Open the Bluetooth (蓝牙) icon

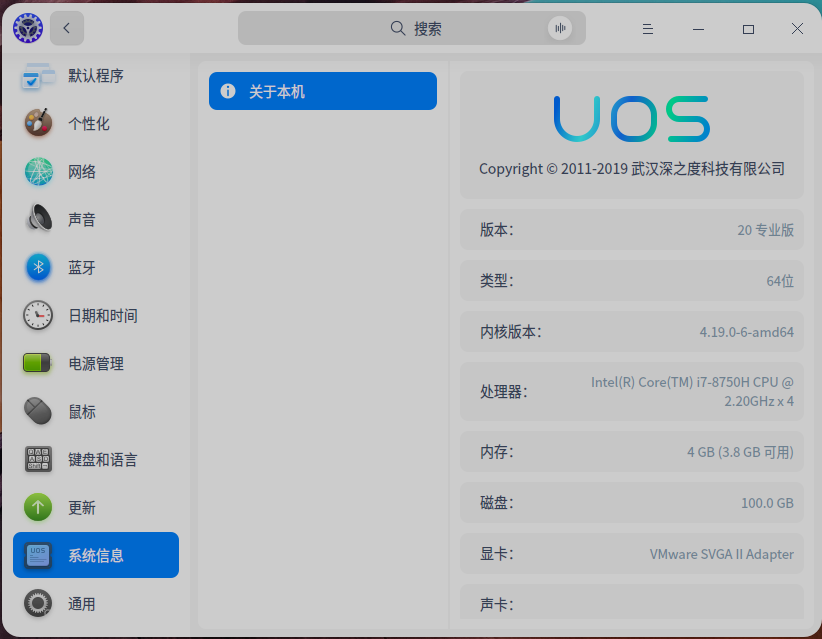pos(38,267)
